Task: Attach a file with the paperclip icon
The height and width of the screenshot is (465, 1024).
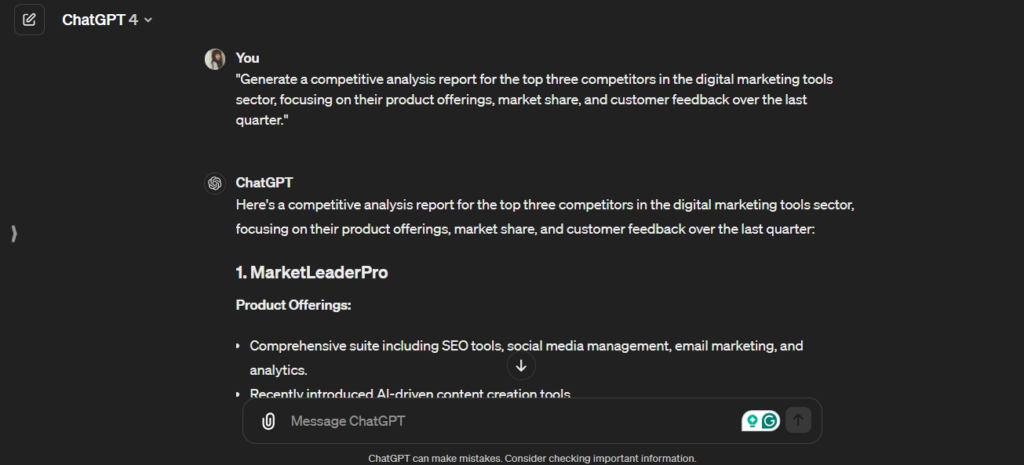Action: point(268,421)
